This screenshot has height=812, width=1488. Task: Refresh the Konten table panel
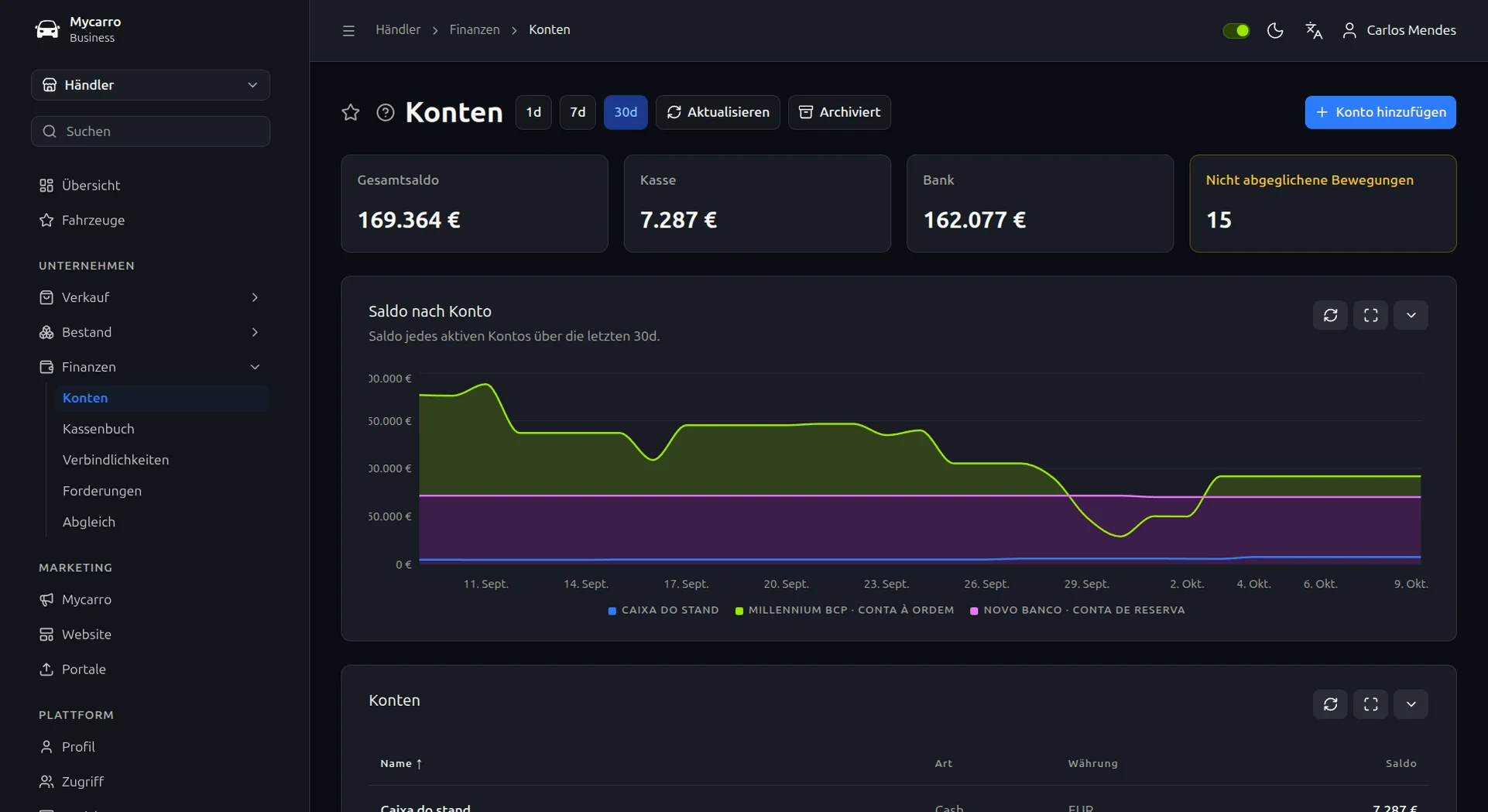pos(1331,704)
